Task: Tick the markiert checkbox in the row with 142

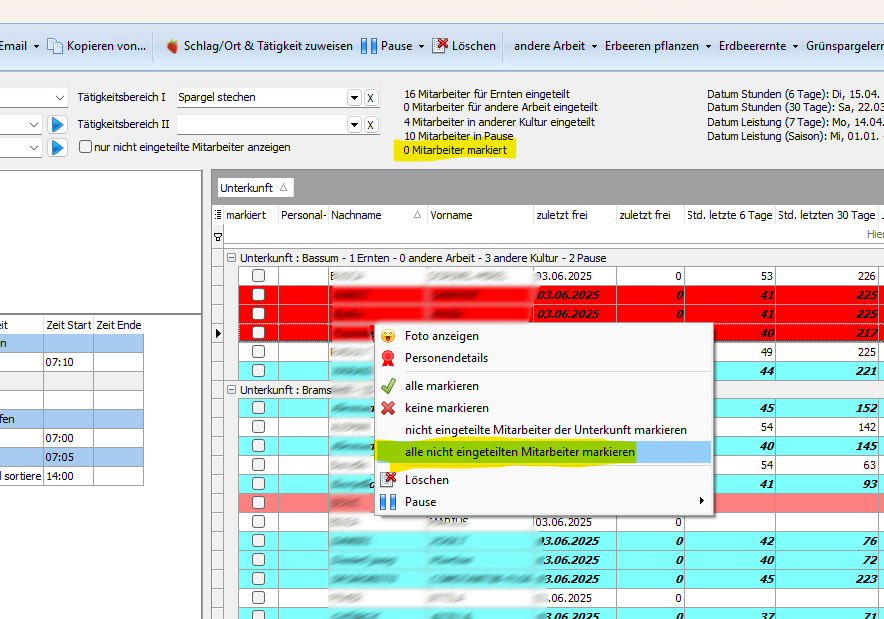Action: tap(258, 427)
